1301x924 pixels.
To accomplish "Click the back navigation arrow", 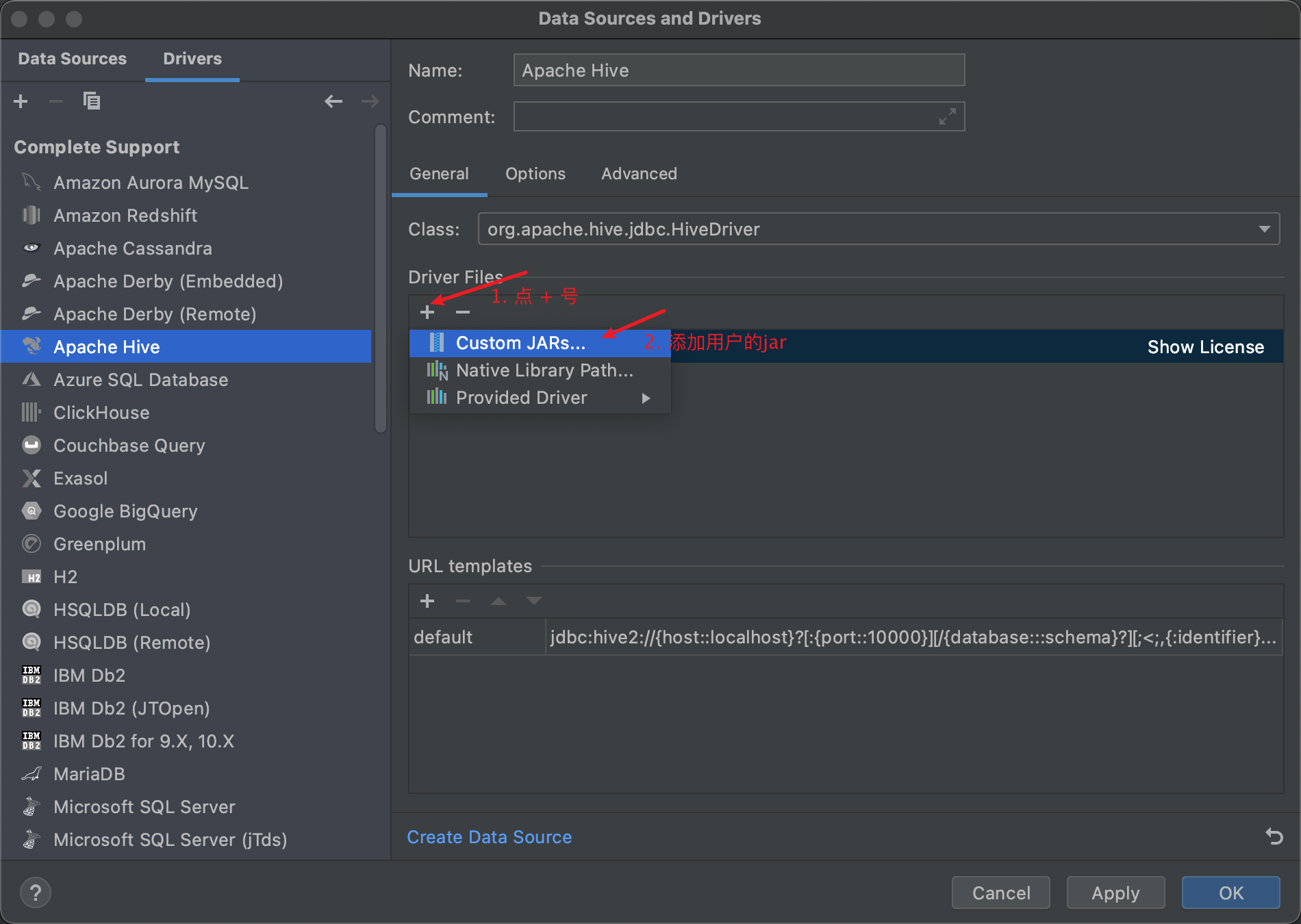I will 333,101.
